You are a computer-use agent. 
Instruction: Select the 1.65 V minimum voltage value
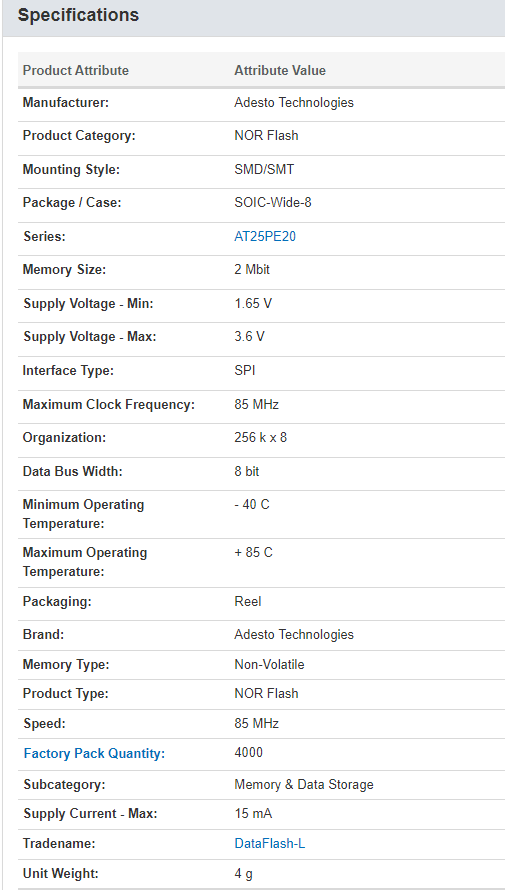point(253,304)
